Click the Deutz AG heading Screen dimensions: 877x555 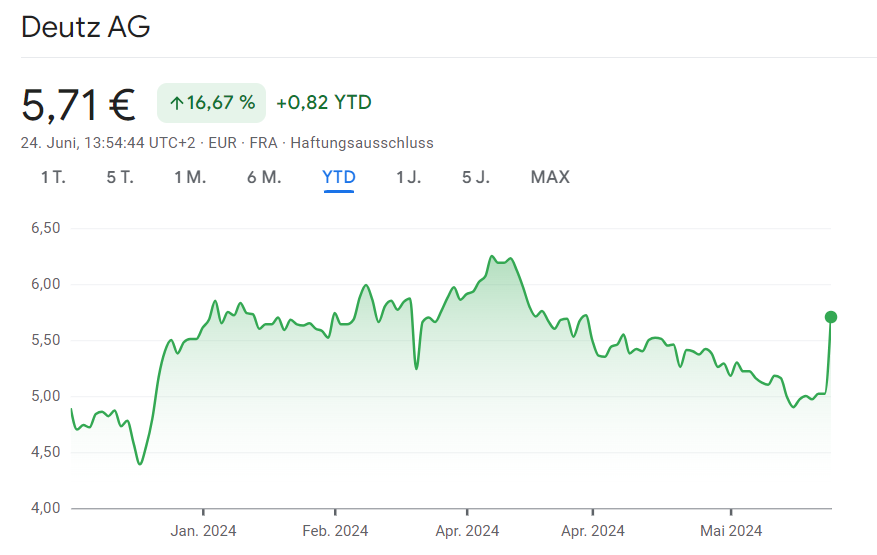click(86, 27)
